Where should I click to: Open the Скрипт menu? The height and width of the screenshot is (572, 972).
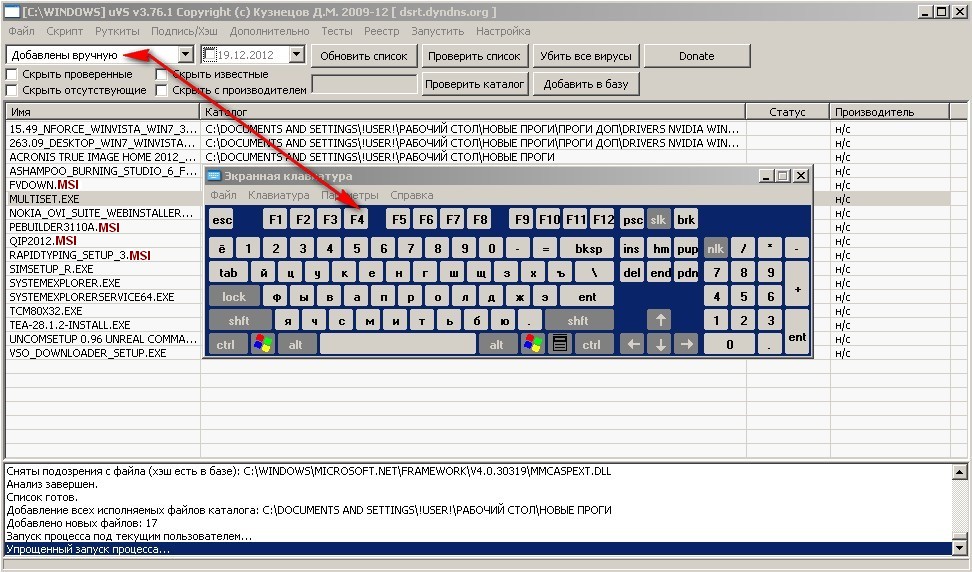[x=64, y=31]
